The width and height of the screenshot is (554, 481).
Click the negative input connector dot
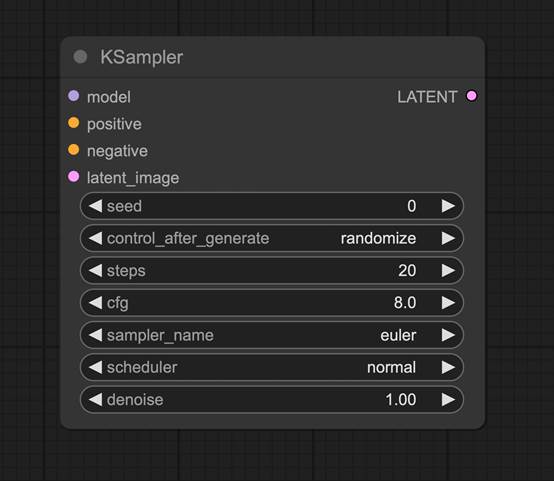click(73, 149)
